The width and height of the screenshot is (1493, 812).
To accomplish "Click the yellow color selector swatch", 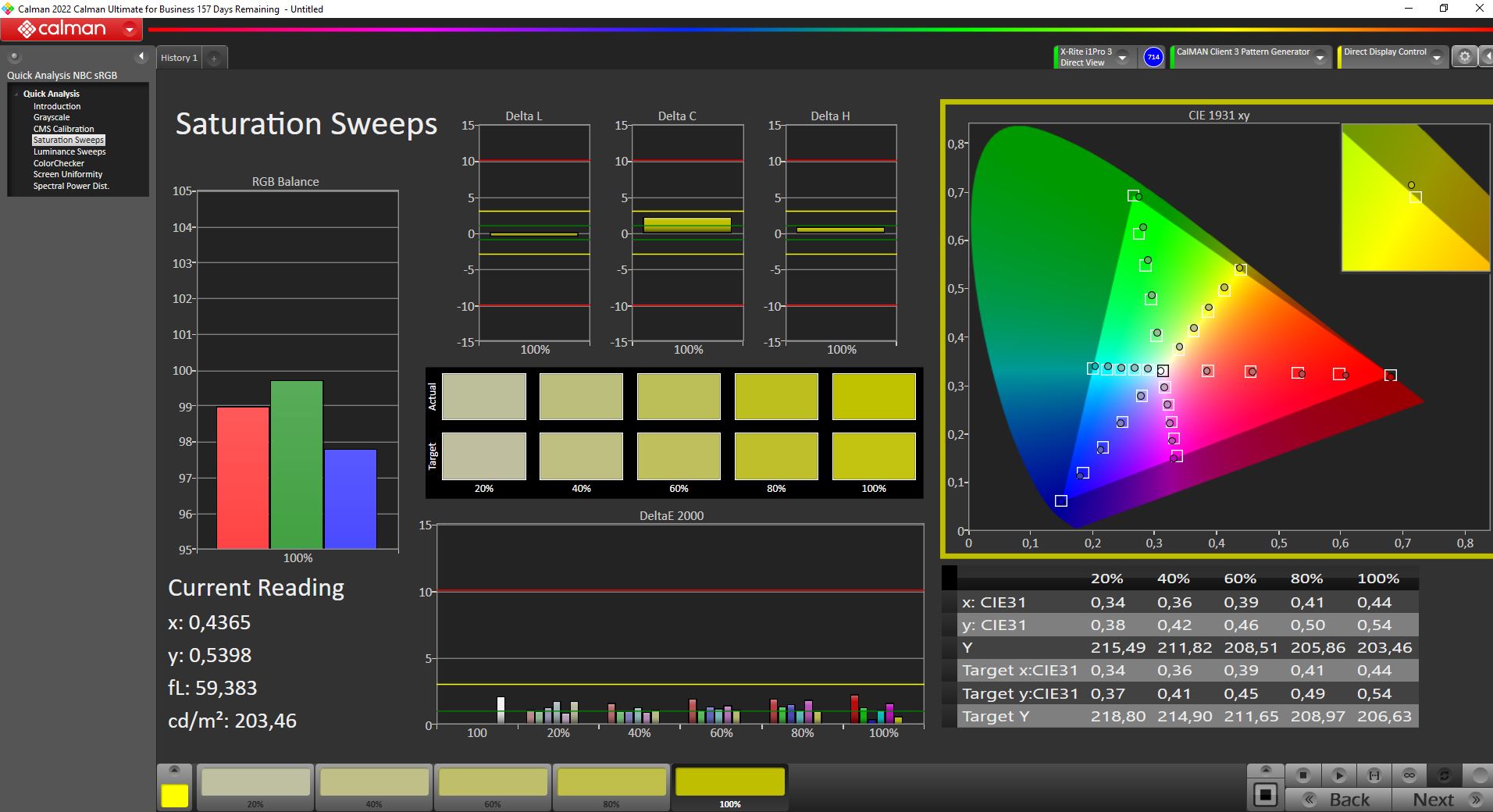I will 175,796.
